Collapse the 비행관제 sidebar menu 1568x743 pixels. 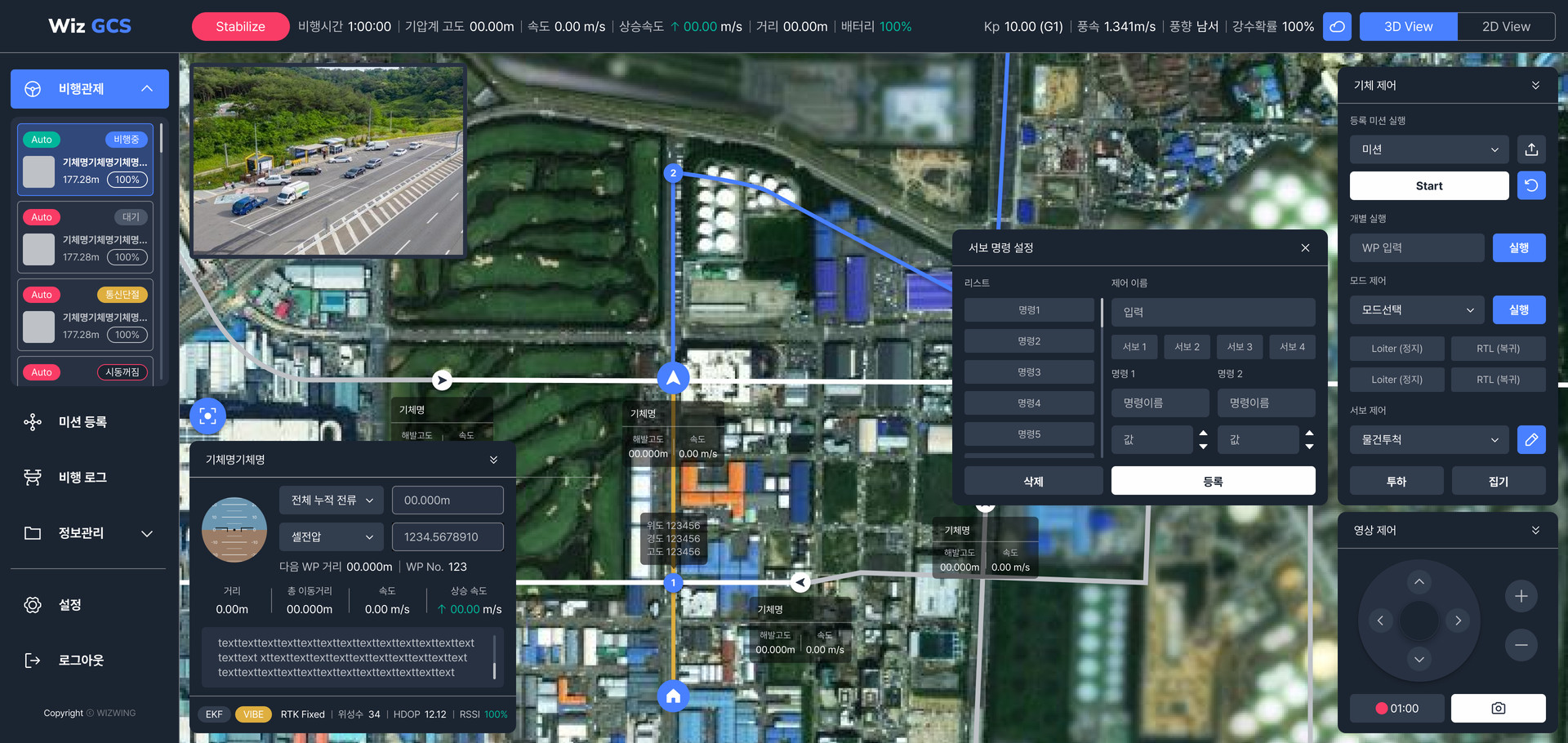[x=147, y=88]
